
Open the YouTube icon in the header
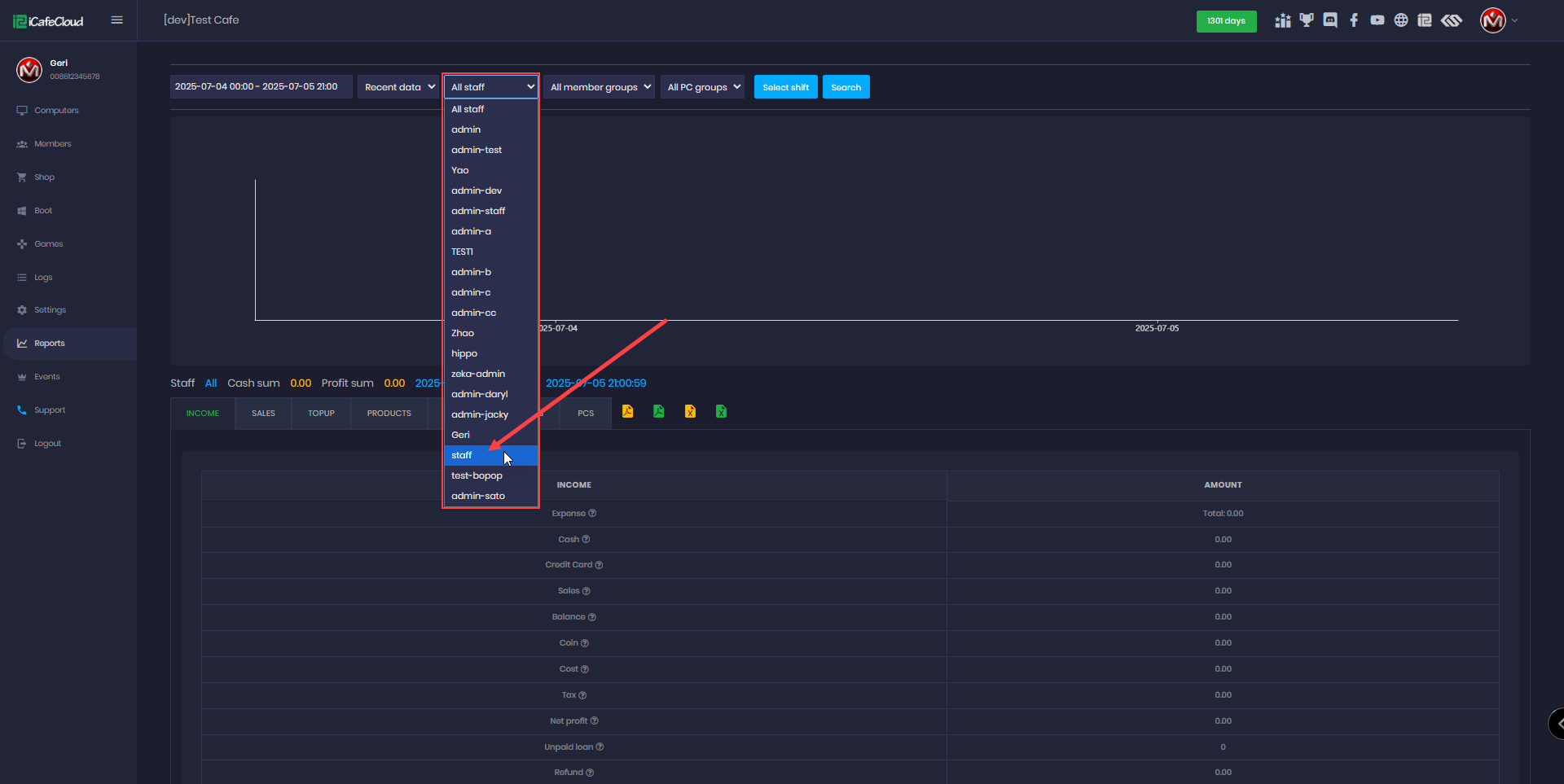coord(1377,20)
